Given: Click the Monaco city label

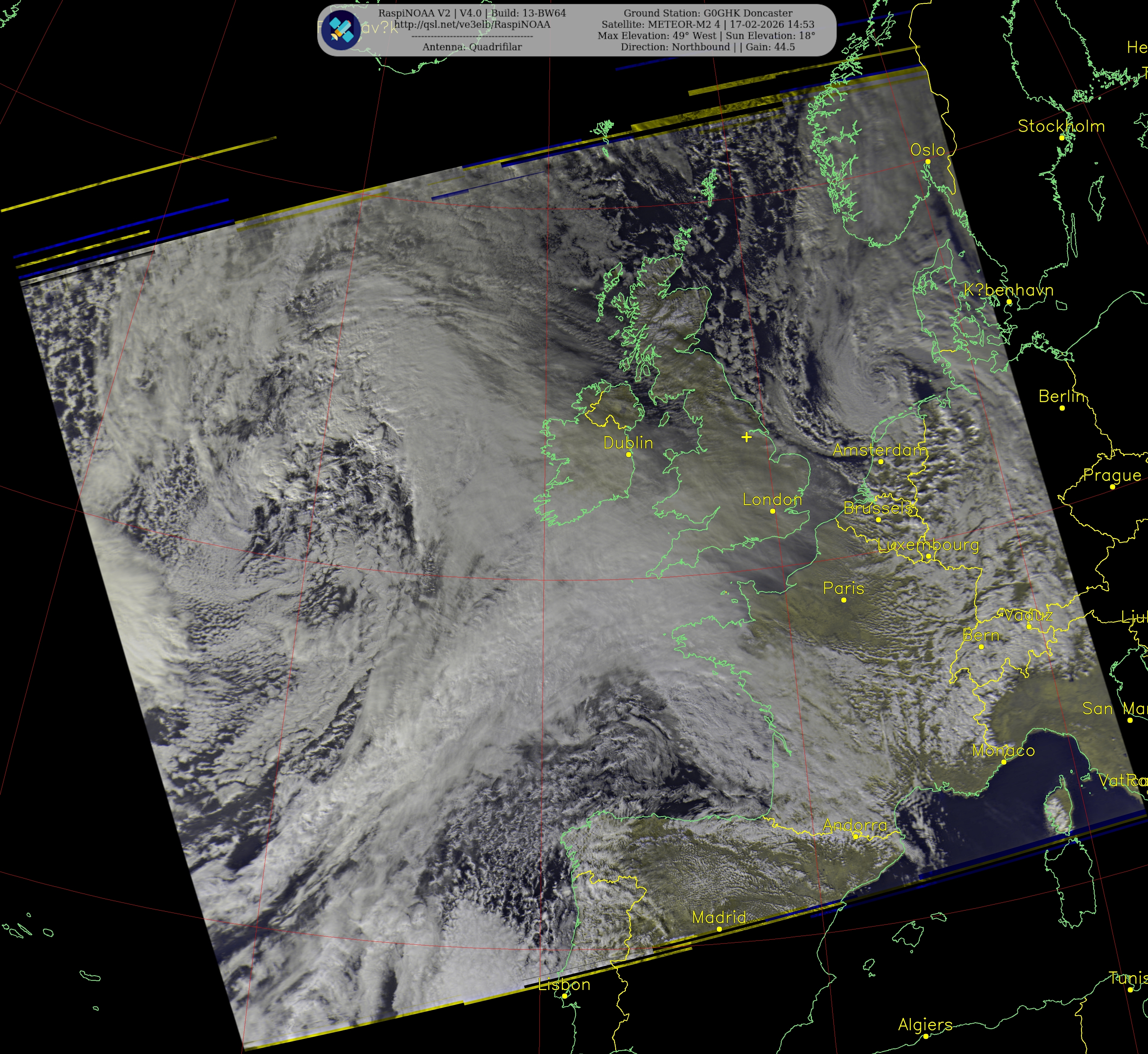Looking at the screenshot, I should (x=1003, y=751).
